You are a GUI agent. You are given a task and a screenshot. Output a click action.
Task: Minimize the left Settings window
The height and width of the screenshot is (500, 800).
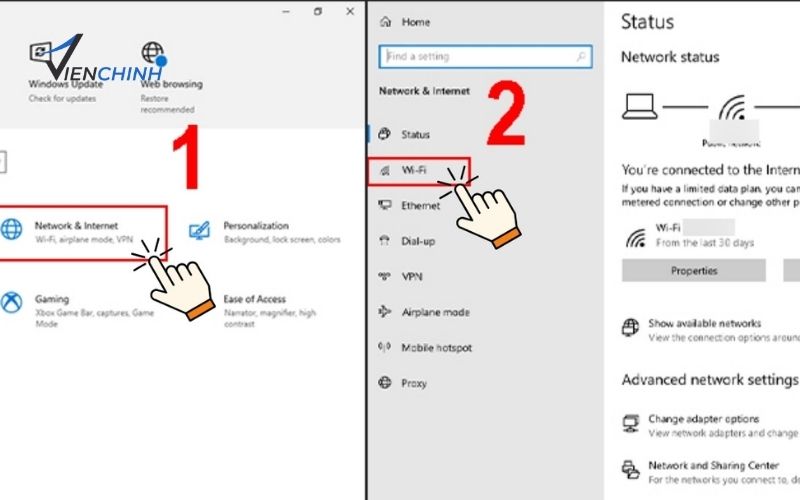click(286, 11)
